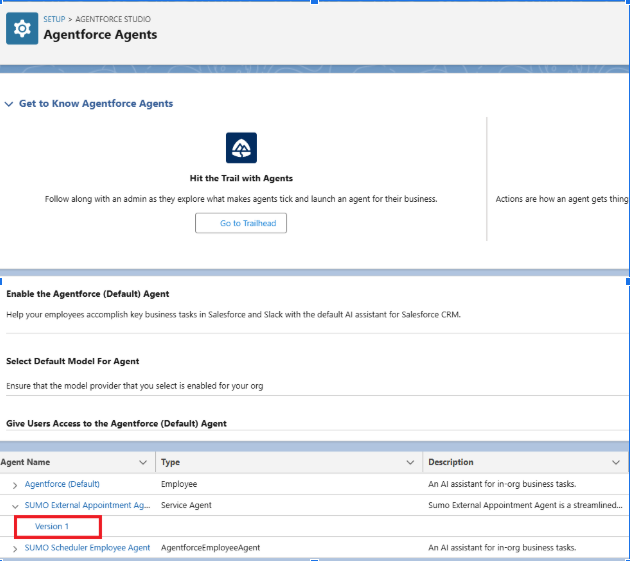Open the SETUP breadcrumb link
This screenshot has width=630, height=561.
point(56,19)
